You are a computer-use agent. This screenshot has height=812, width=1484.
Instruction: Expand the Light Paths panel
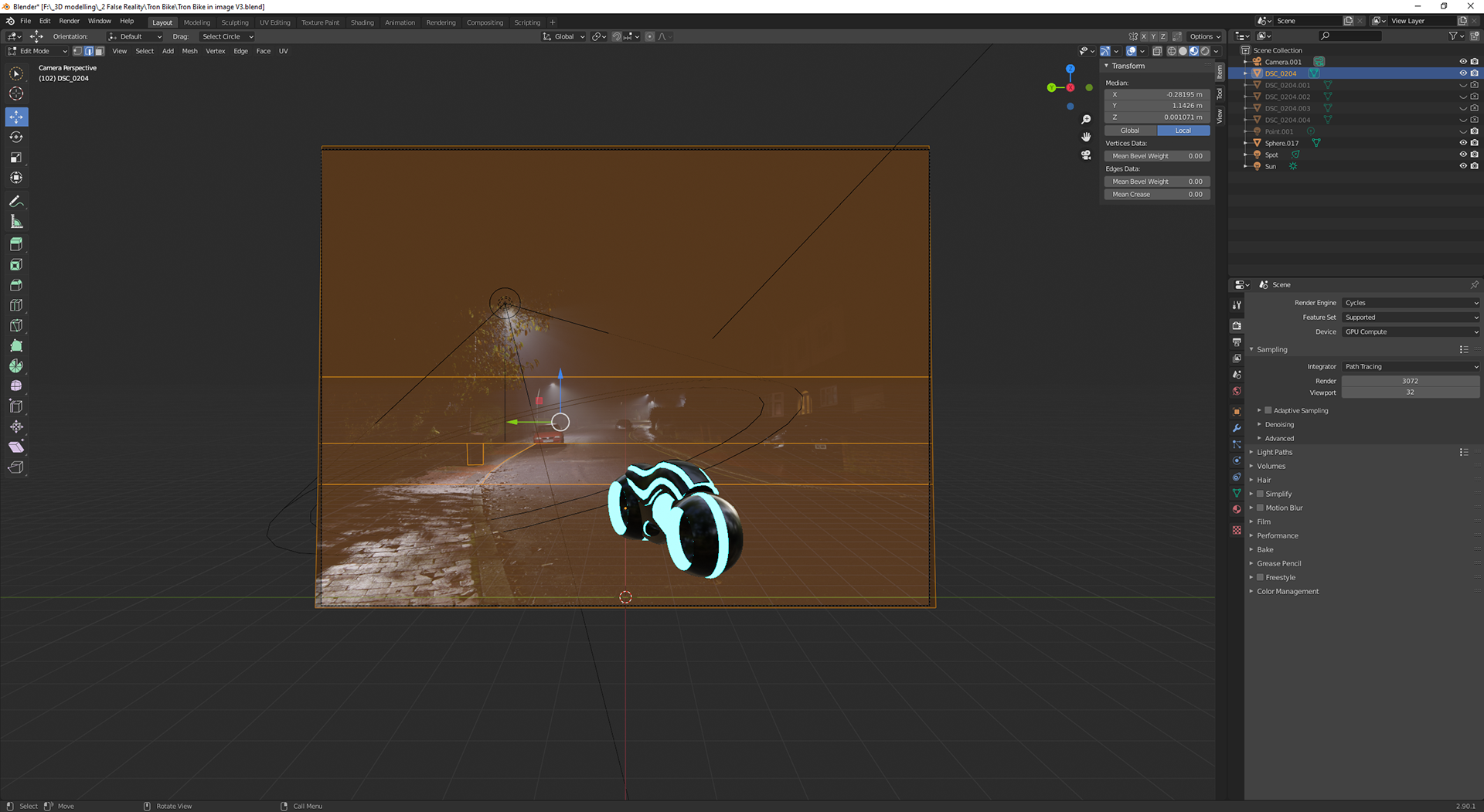pyautogui.click(x=1274, y=452)
